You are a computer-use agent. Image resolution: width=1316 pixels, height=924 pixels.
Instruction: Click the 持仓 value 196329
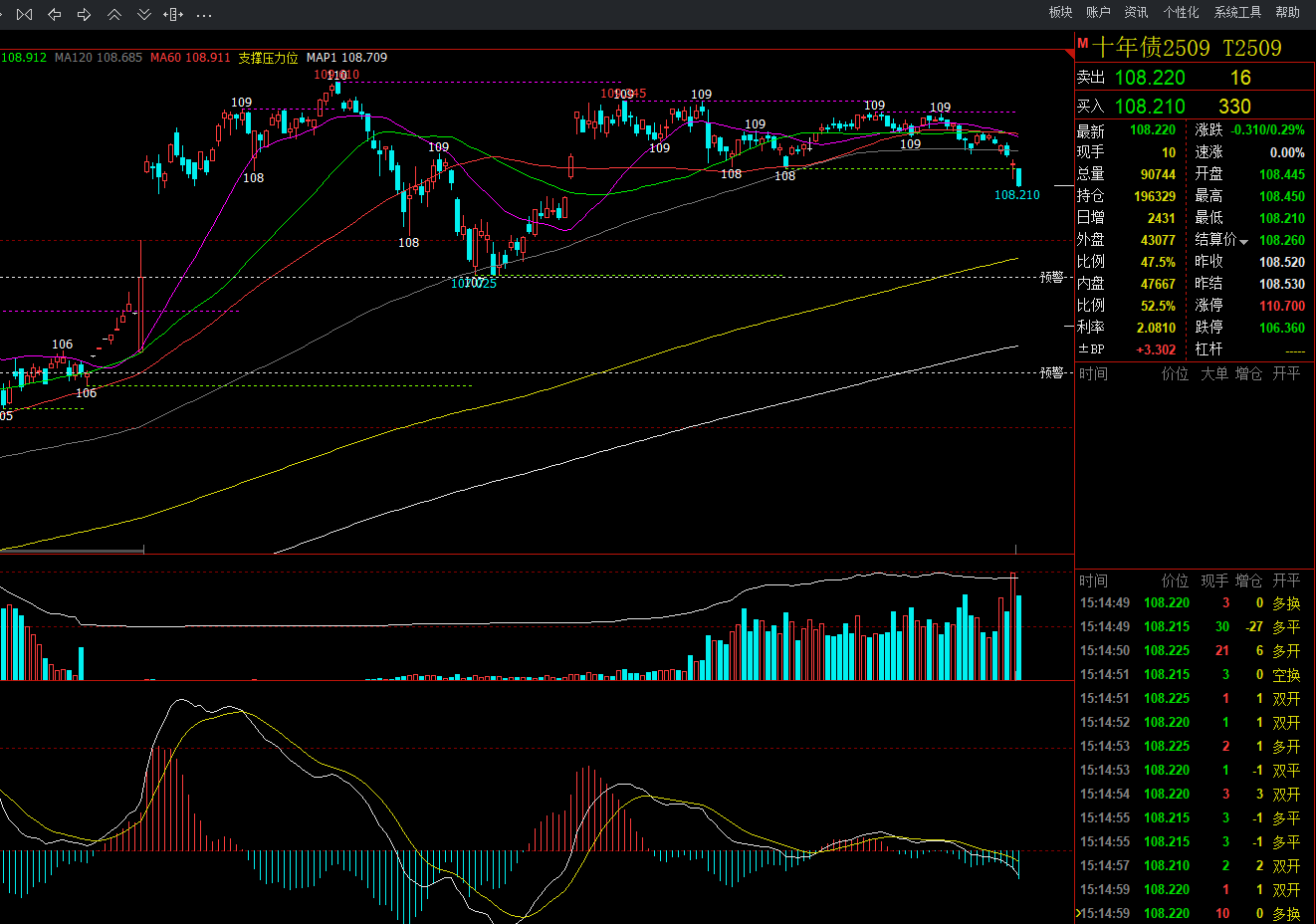click(x=1155, y=196)
